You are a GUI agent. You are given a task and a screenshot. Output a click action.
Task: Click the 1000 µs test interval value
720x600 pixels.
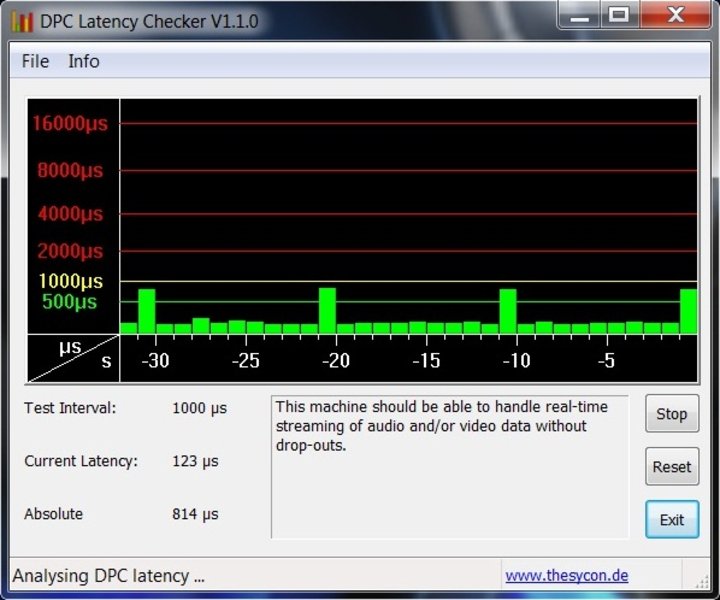pyautogui.click(x=199, y=408)
